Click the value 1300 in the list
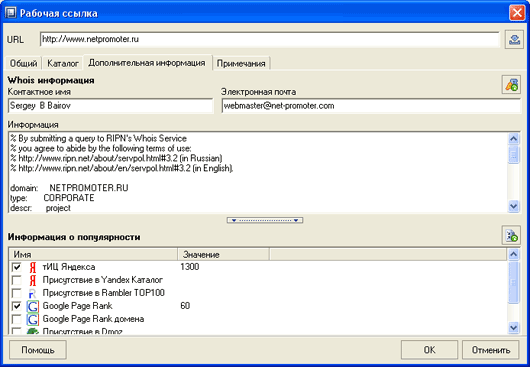The width and height of the screenshot is (530, 367). coord(190,267)
